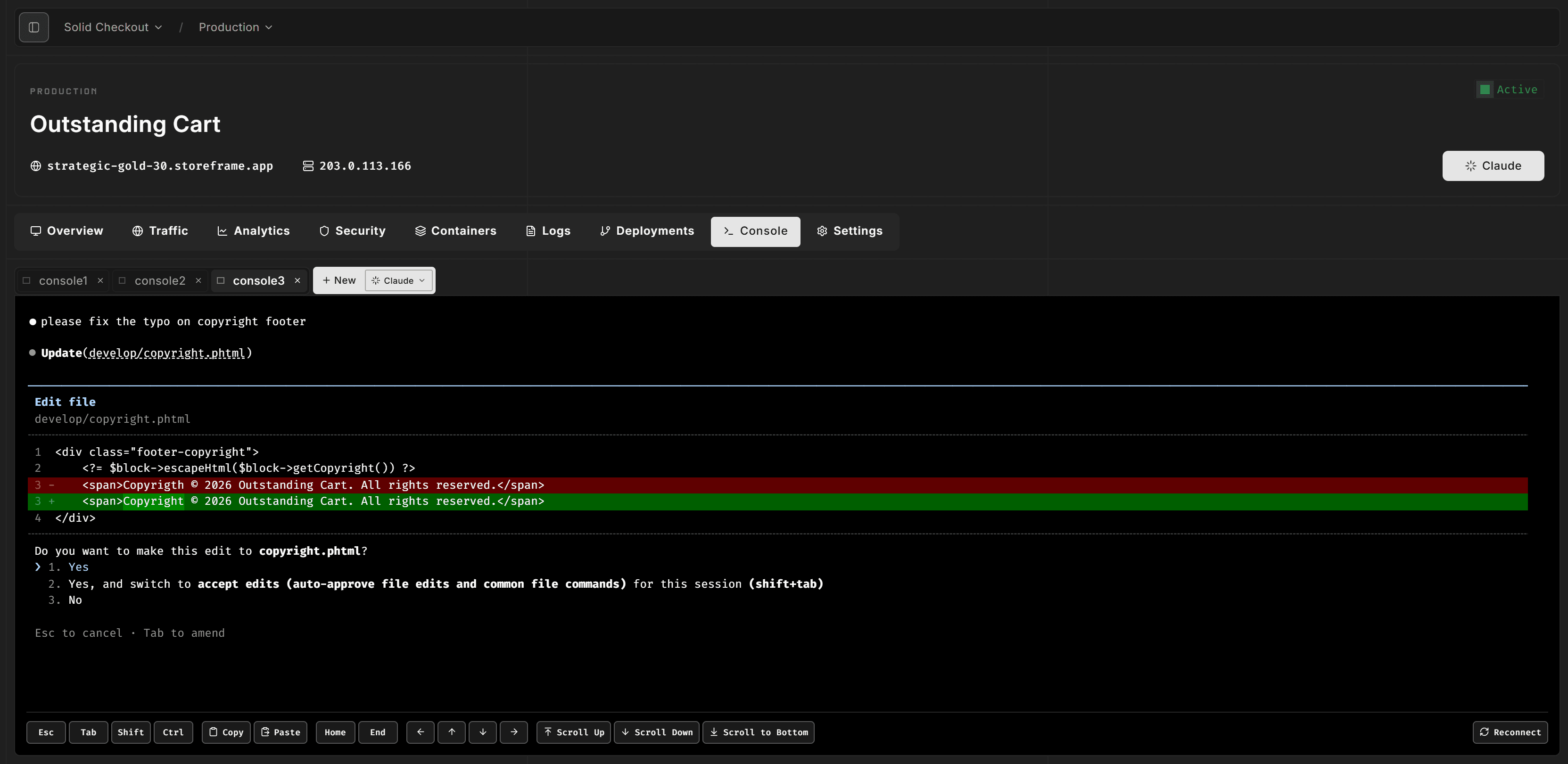
Task: Click the Claude button in header
Action: pyautogui.click(x=1493, y=165)
